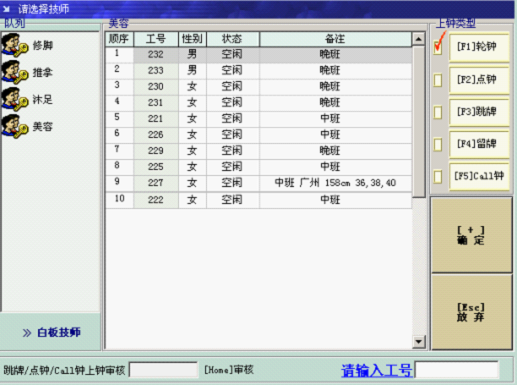The width and height of the screenshot is (517, 385).
Task: Click the [Esc] 放弃 cancel button
Action: click(x=471, y=312)
